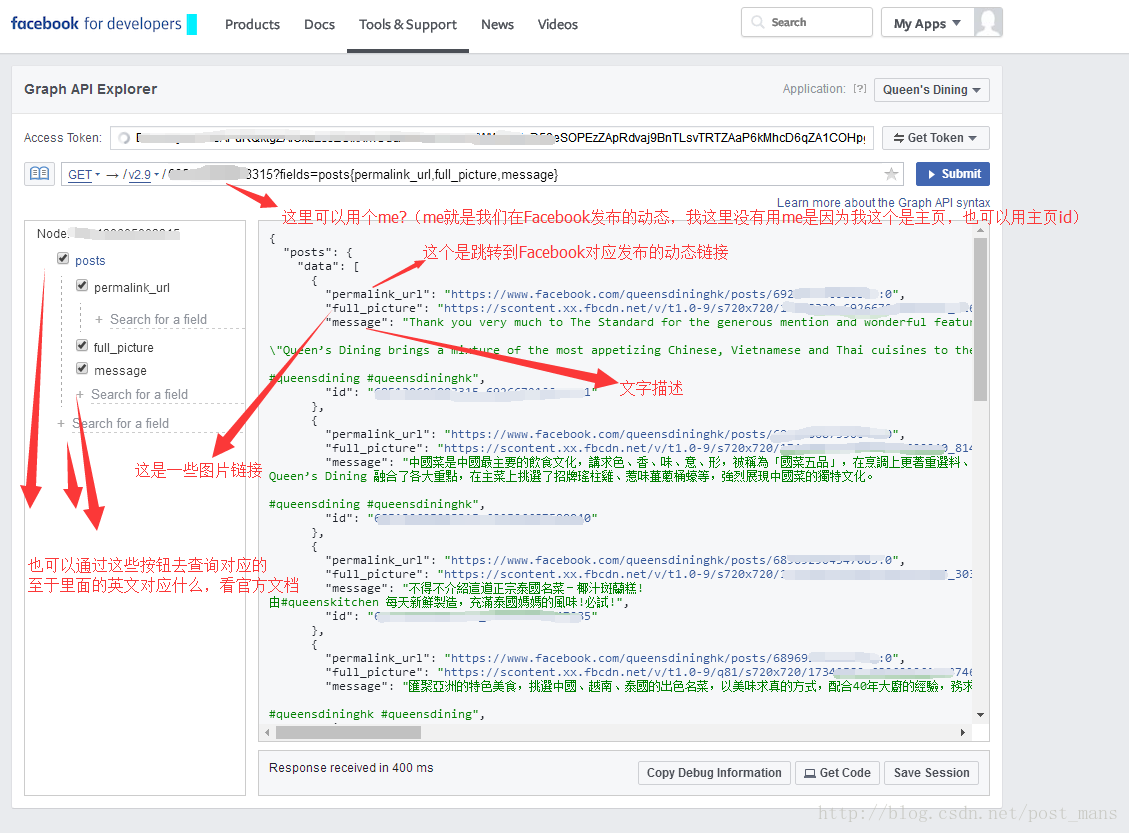Uncheck the permalink_url checkbox
The image size is (1129, 833).
click(82, 286)
